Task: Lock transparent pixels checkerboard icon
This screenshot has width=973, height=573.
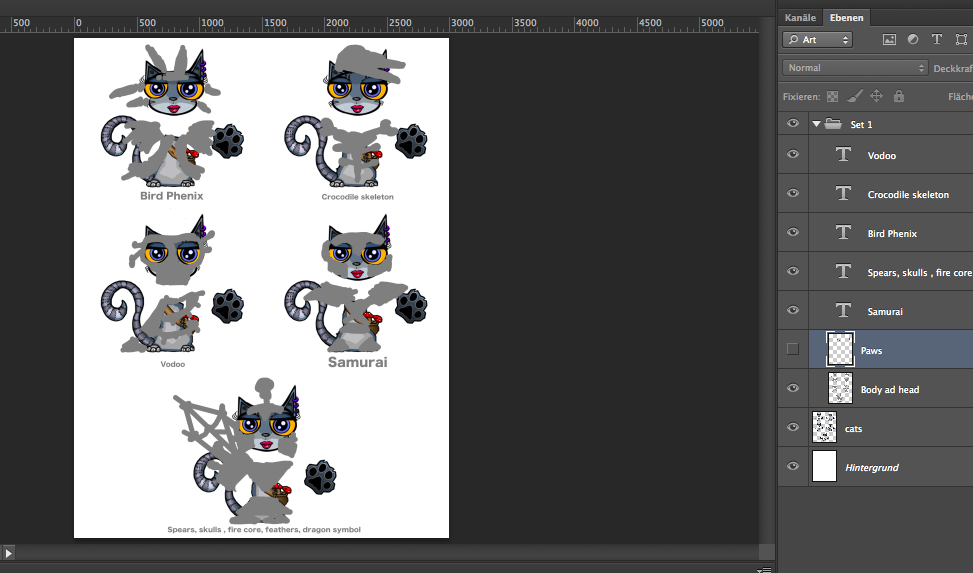Action: (832, 97)
